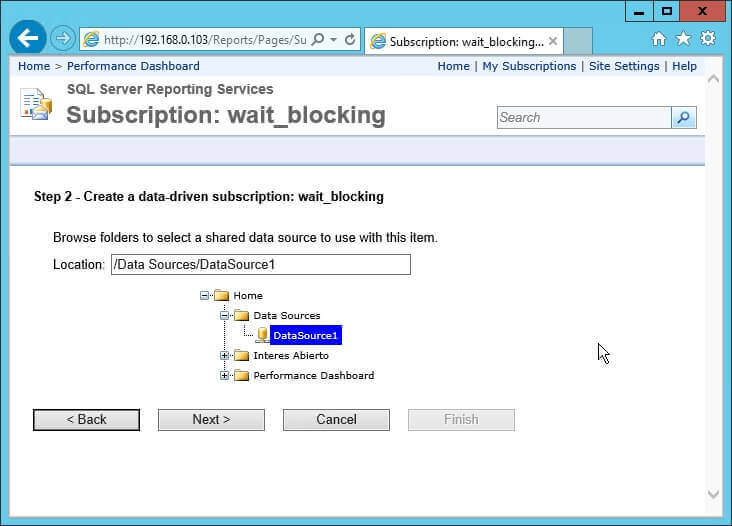732x526 pixels.
Task: Open a new blank browser tab
Action: pyautogui.click(x=578, y=41)
